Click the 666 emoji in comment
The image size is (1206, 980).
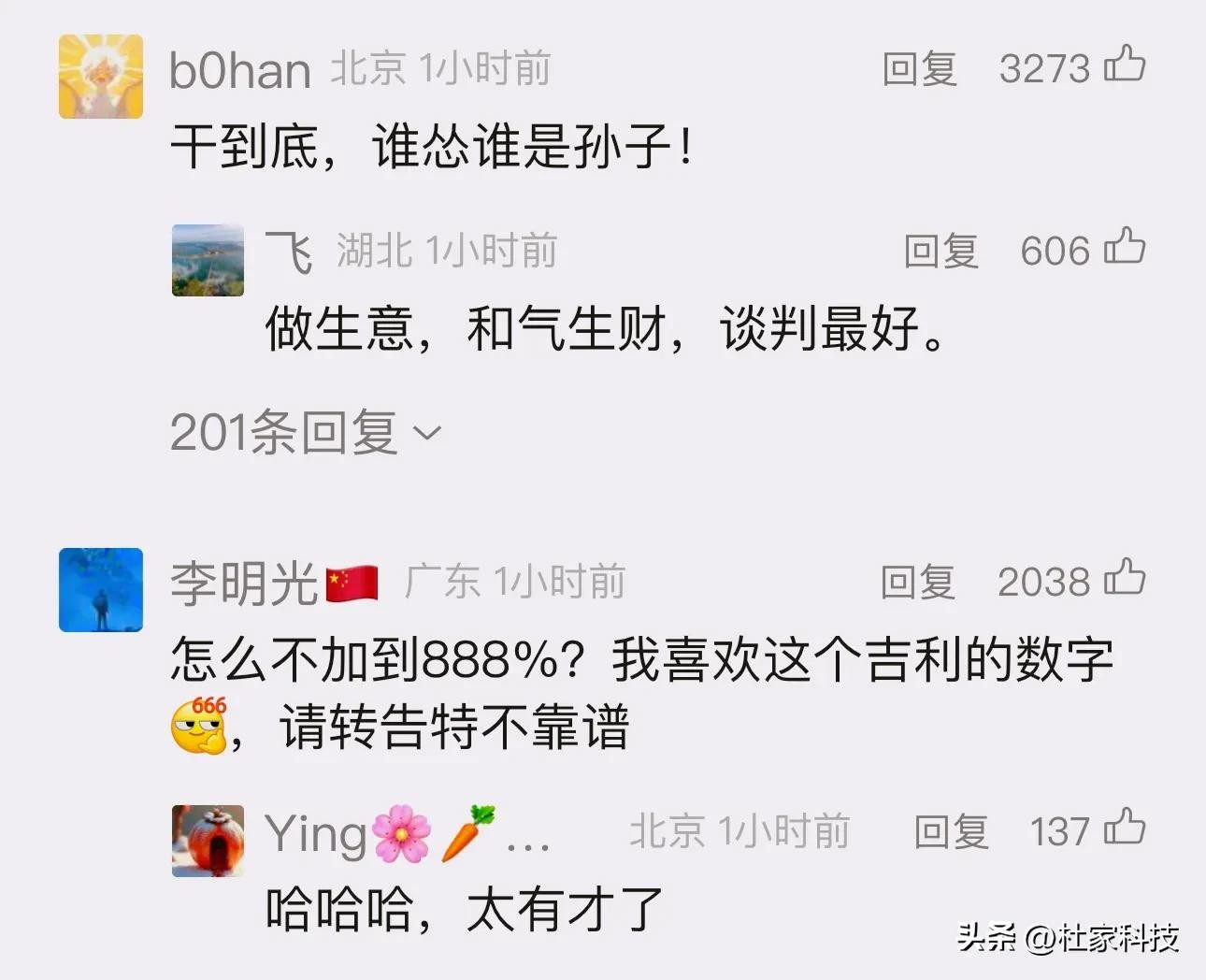click(200, 725)
